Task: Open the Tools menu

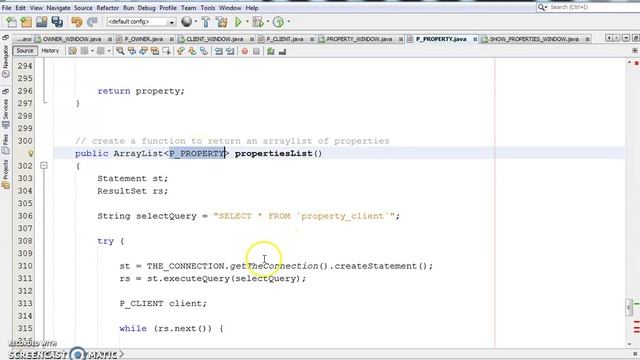Action: point(207,8)
